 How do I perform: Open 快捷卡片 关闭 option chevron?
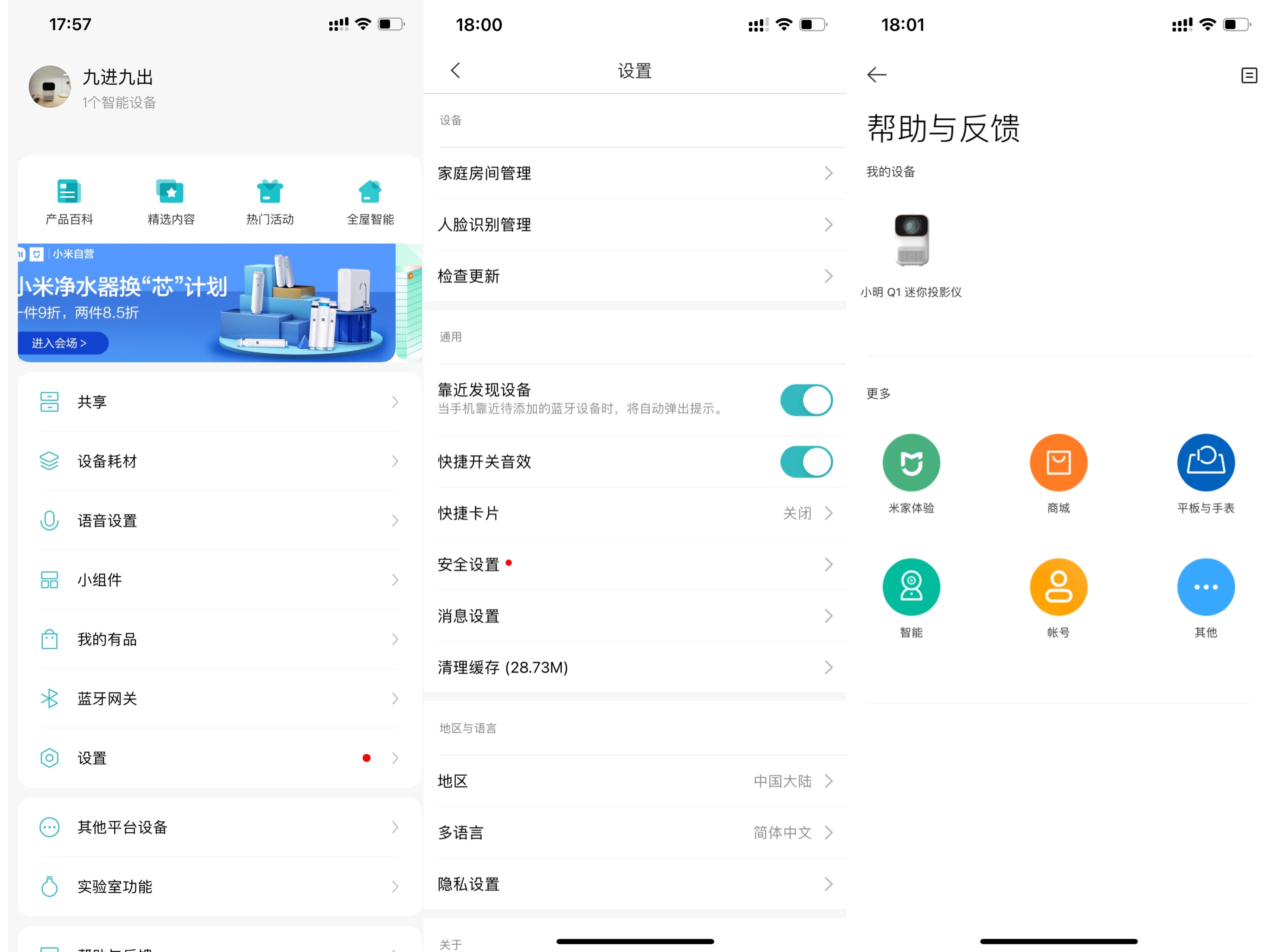[x=829, y=513]
